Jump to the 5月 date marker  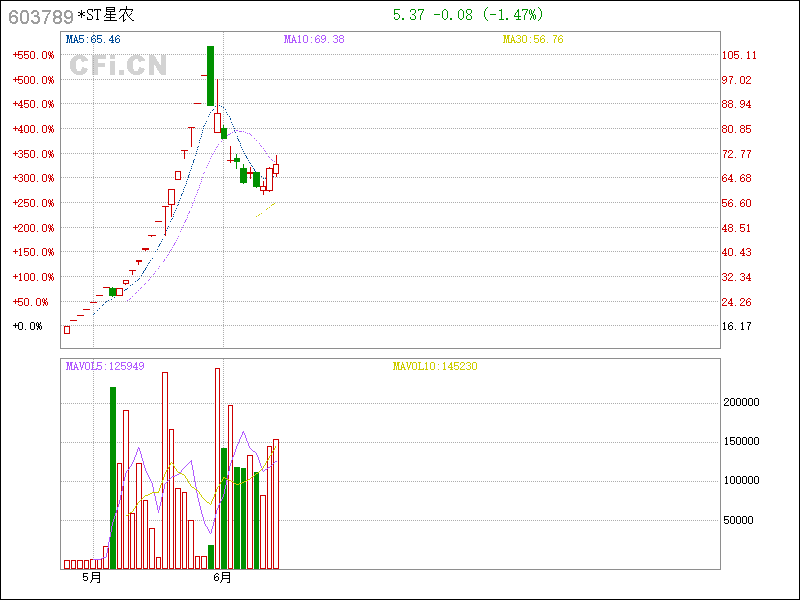[92, 577]
